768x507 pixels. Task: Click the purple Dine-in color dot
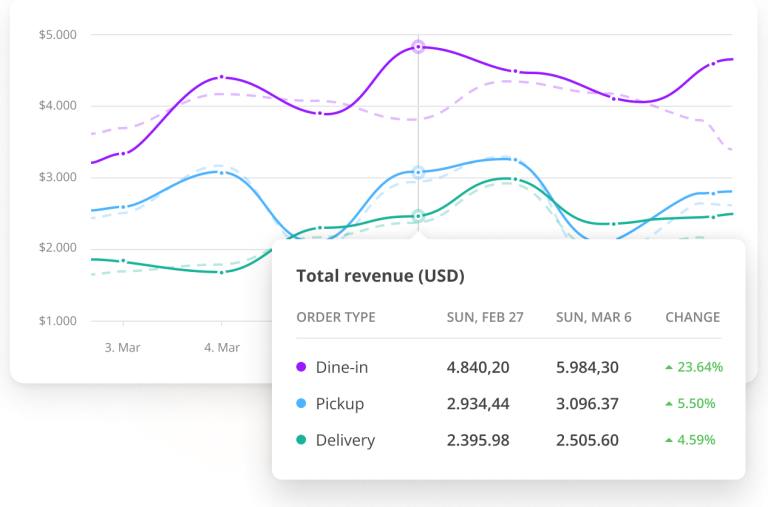[301, 367]
